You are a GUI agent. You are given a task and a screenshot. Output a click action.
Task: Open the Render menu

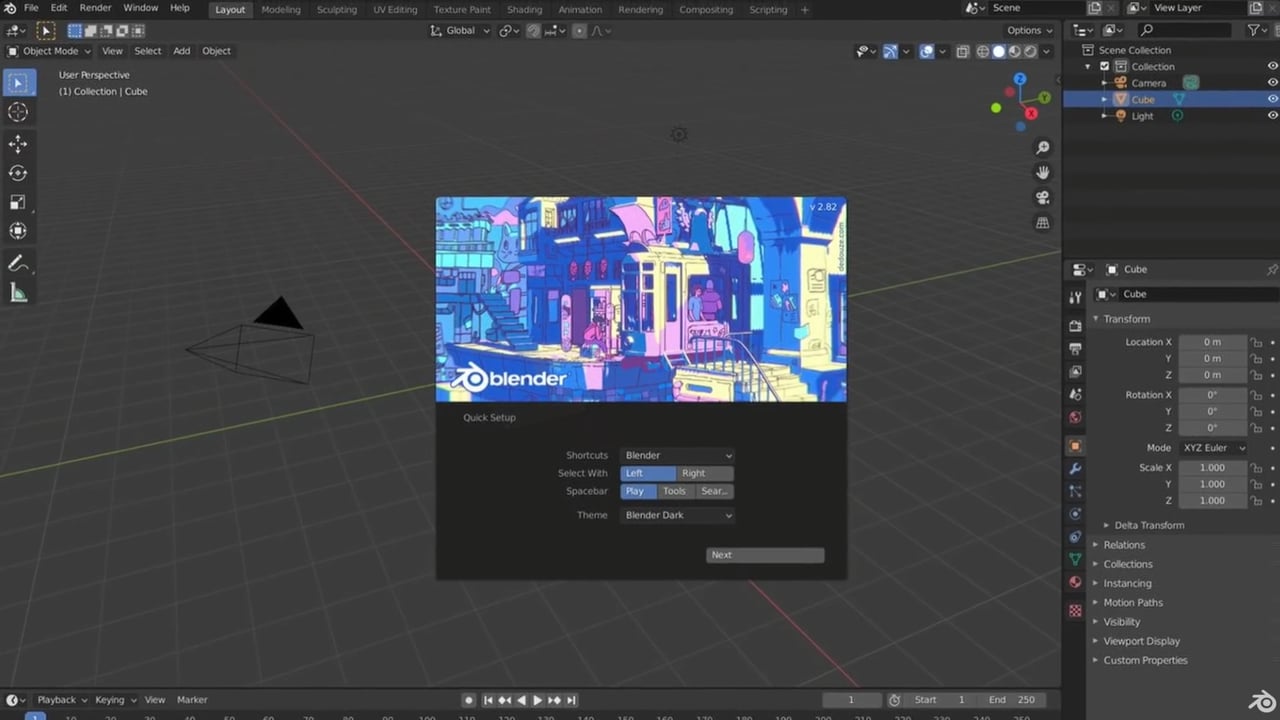tap(95, 9)
